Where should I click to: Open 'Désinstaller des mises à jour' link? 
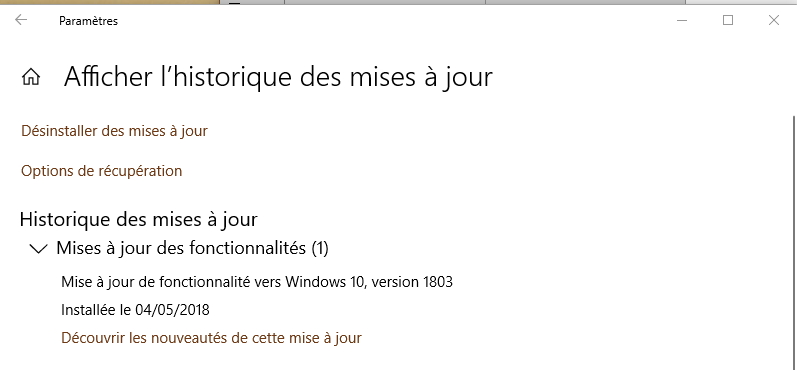point(114,131)
